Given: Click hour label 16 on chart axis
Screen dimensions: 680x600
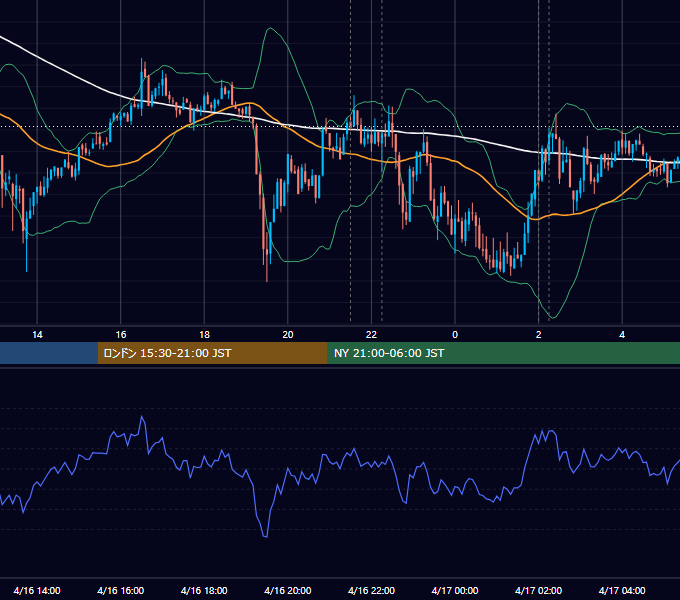Looking at the screenshot, I should click(121, 335).
